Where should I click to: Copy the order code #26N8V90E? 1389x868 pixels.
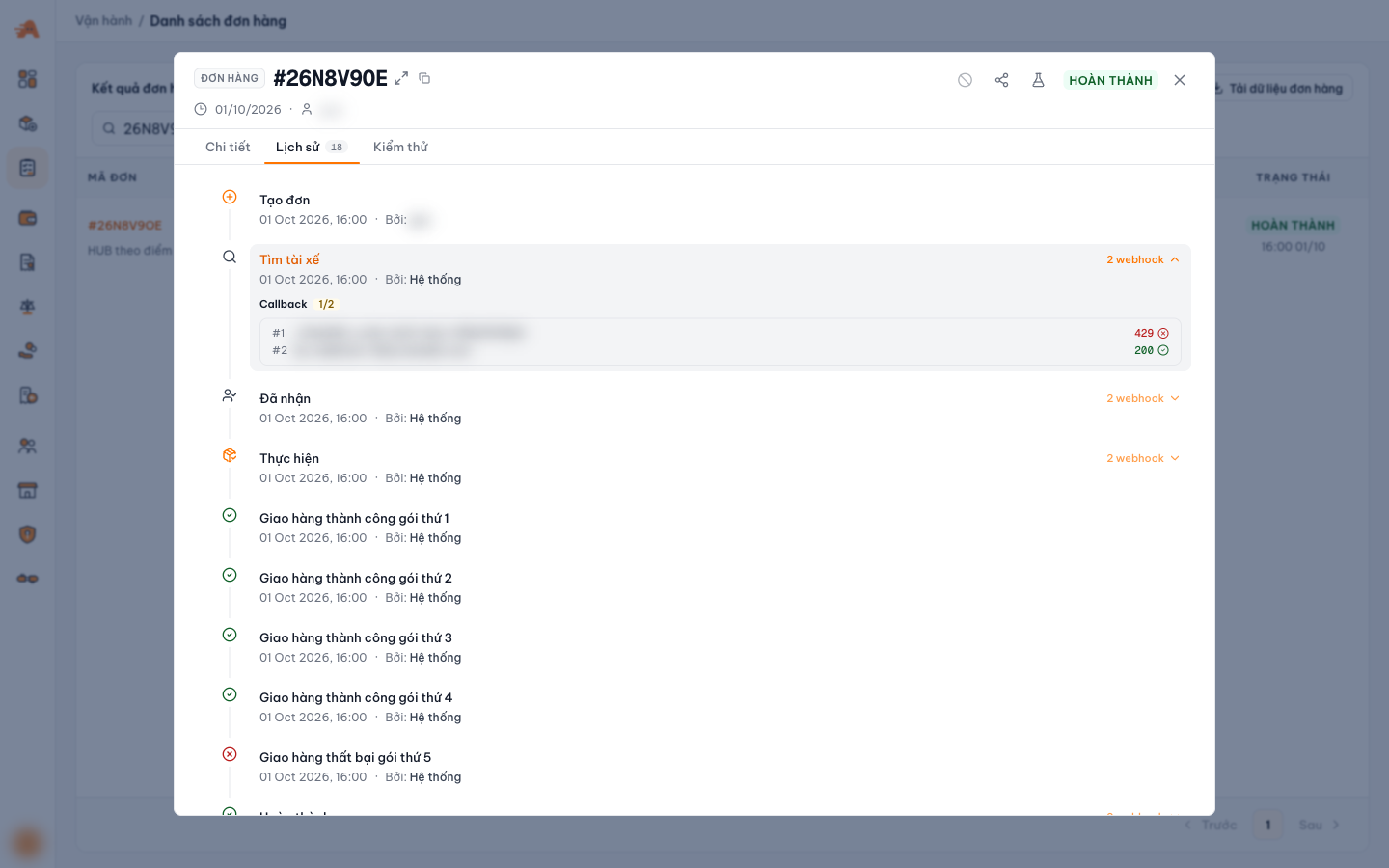424,78
